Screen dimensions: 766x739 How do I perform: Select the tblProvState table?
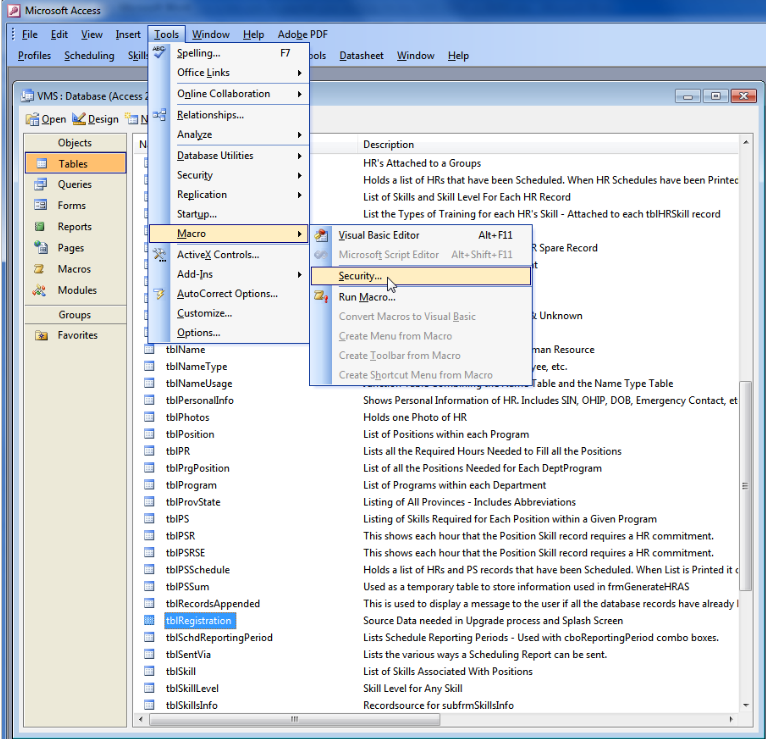tap(193, 502)
